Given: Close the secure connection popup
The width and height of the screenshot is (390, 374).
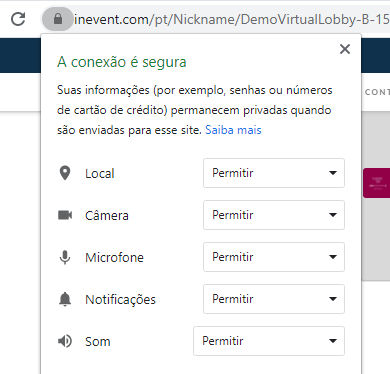Looking at the screenshot, I should [345, 49].
